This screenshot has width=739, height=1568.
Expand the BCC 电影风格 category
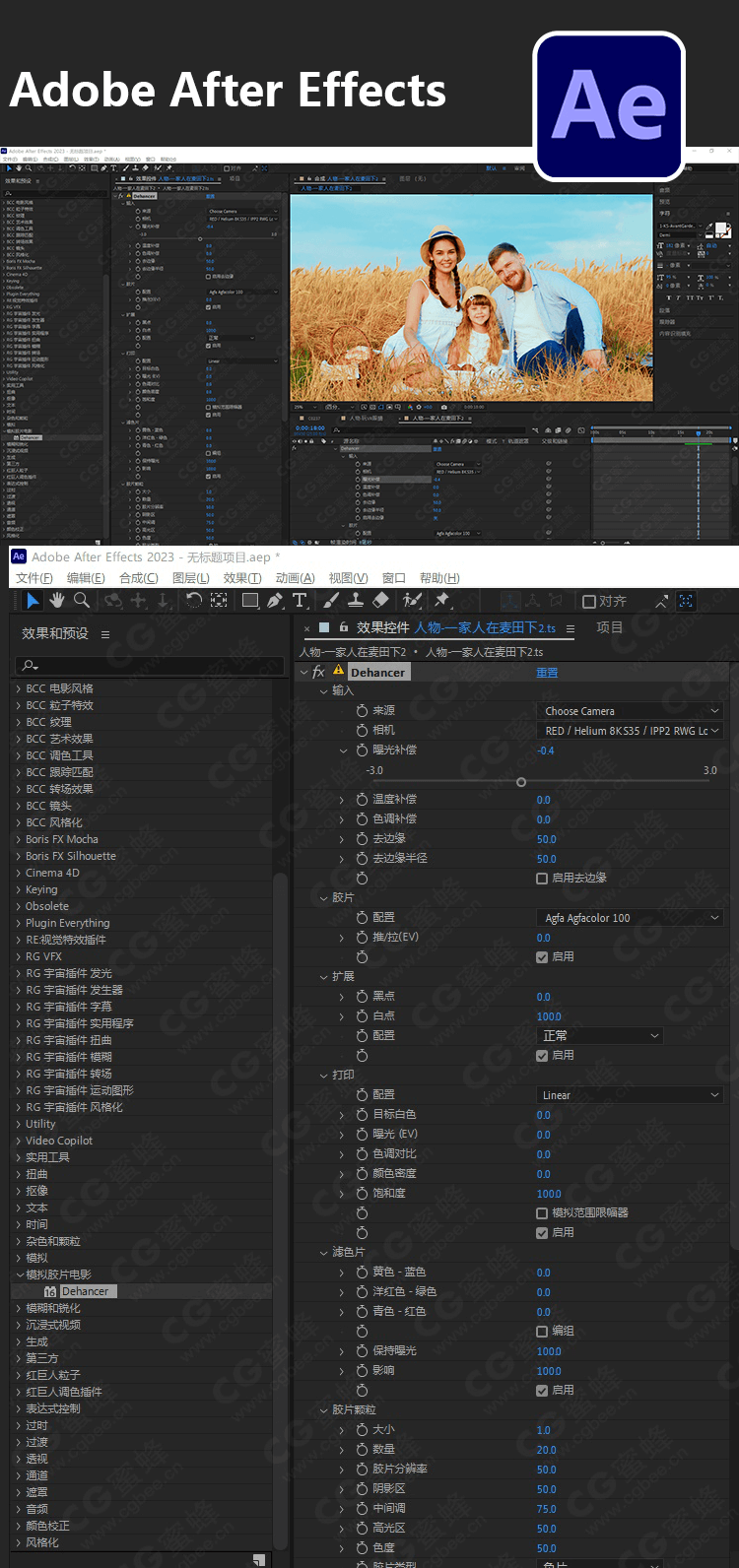[18, 688]
